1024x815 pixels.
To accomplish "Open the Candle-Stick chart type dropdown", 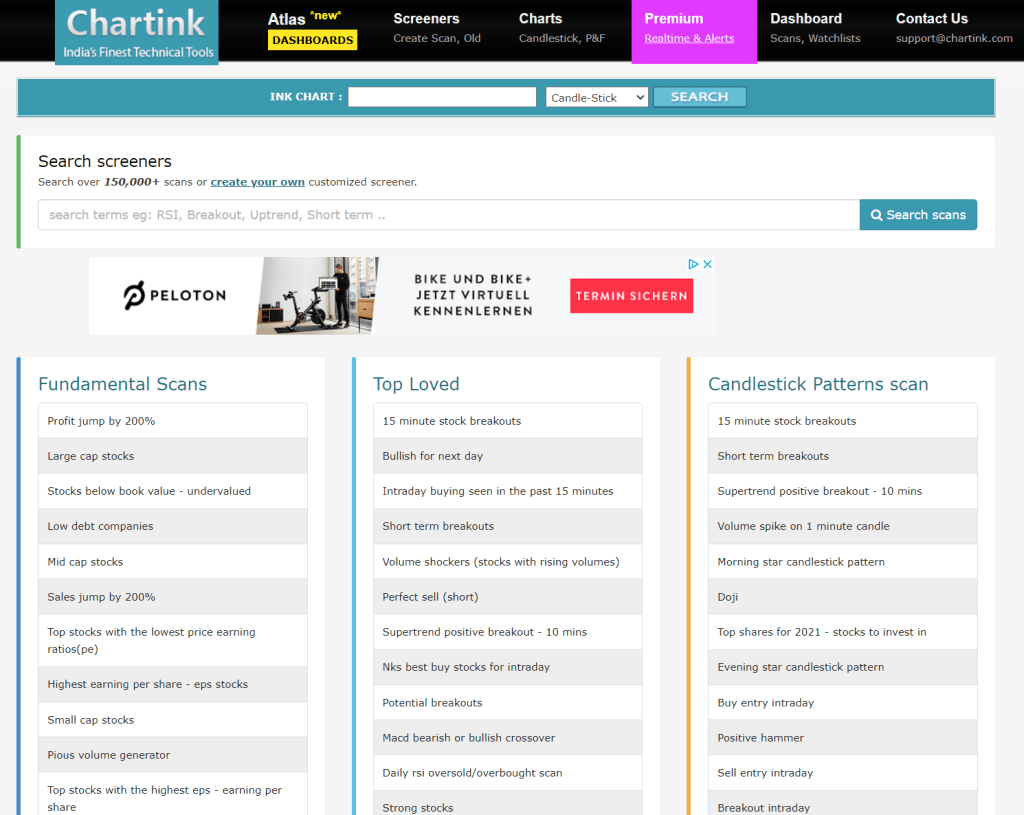I will (x=597, y=97).
